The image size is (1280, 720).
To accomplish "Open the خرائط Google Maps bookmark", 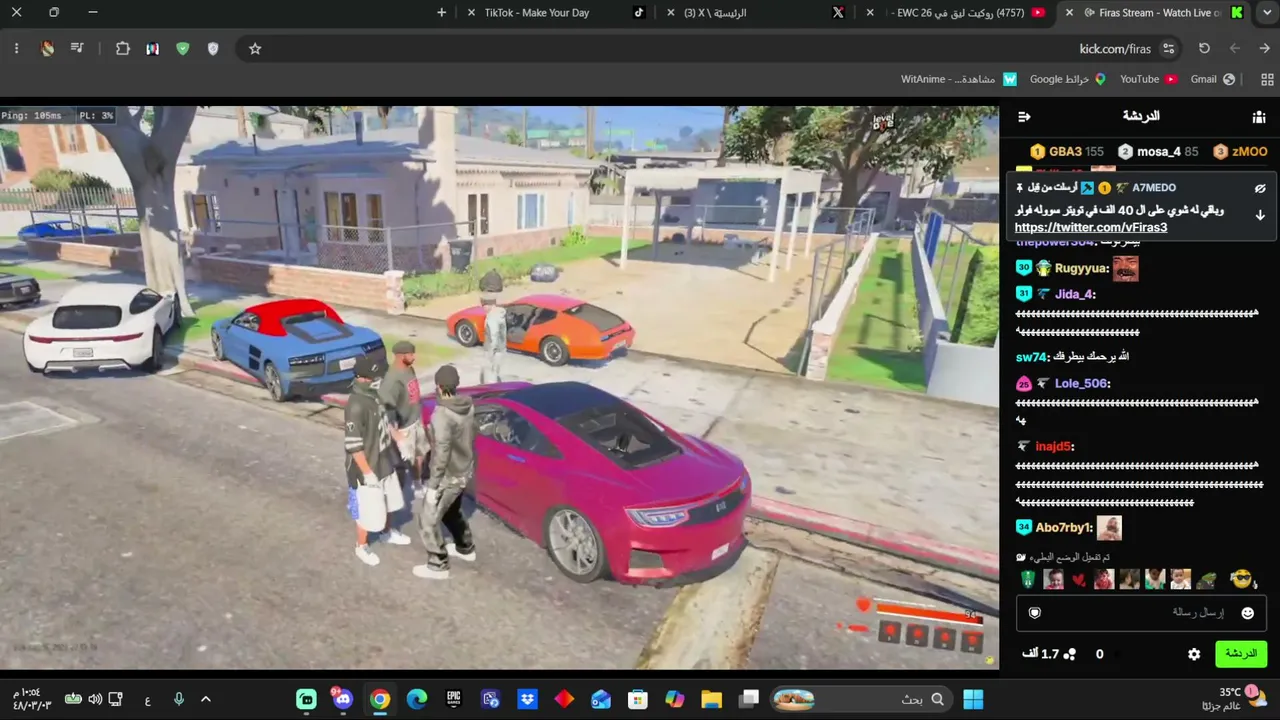I will pyautogui.click(x=1068, y=79).
